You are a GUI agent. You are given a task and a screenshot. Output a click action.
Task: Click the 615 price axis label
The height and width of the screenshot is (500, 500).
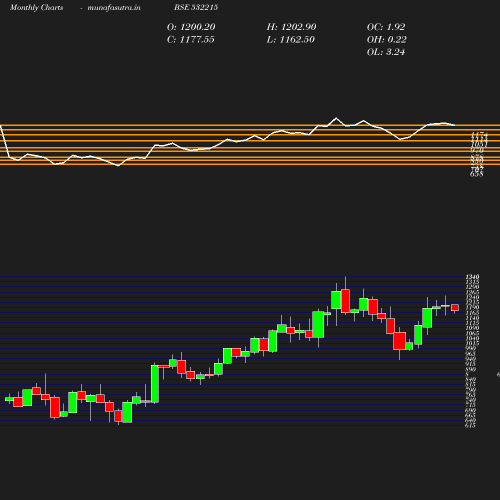(470, 426)
